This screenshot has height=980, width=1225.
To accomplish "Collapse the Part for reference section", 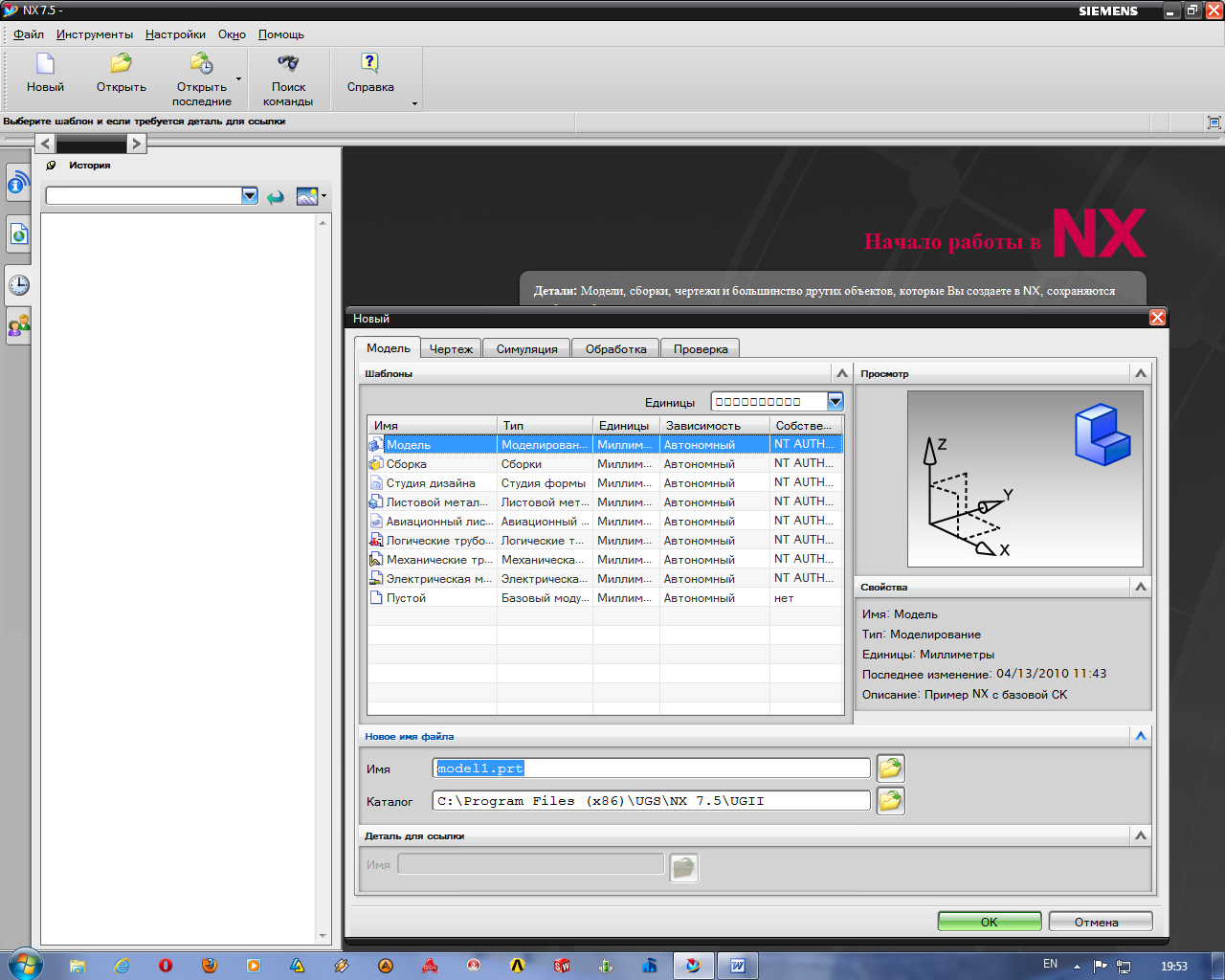I will (1141, 835).
